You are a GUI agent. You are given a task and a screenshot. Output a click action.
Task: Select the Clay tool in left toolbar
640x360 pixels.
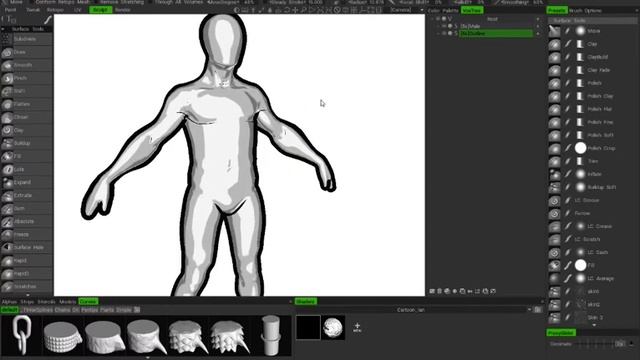click(27, 131)
